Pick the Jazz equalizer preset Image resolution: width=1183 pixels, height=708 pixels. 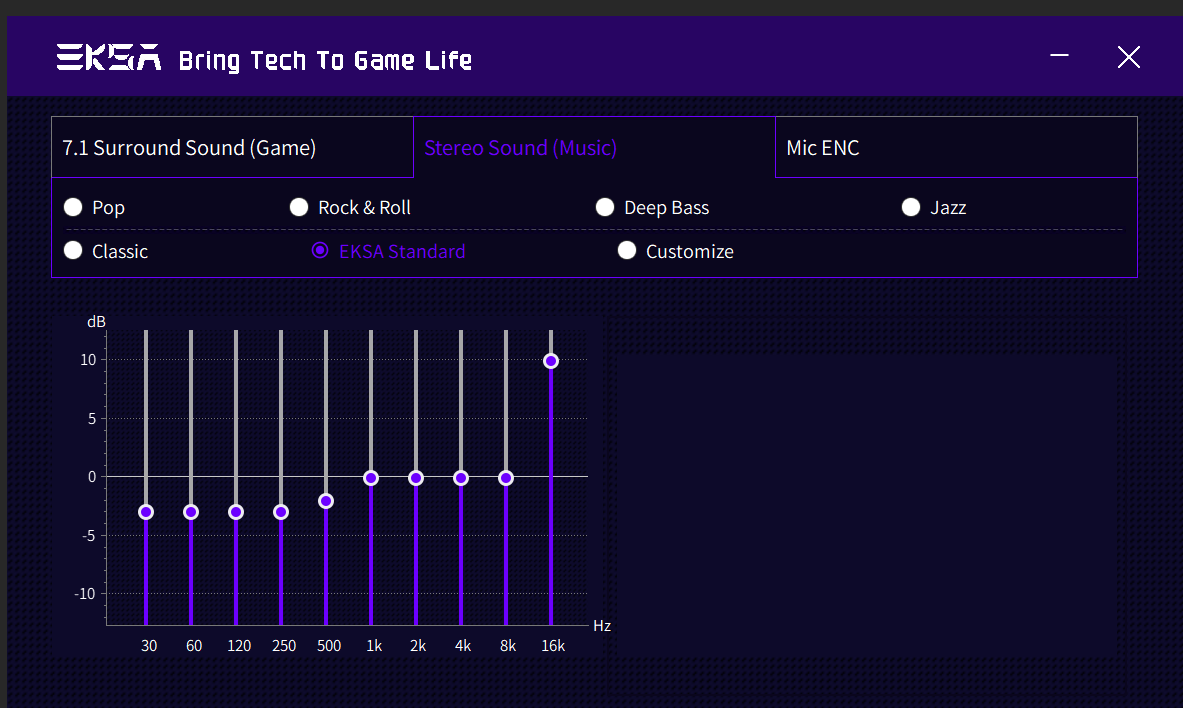pos(911,207)
